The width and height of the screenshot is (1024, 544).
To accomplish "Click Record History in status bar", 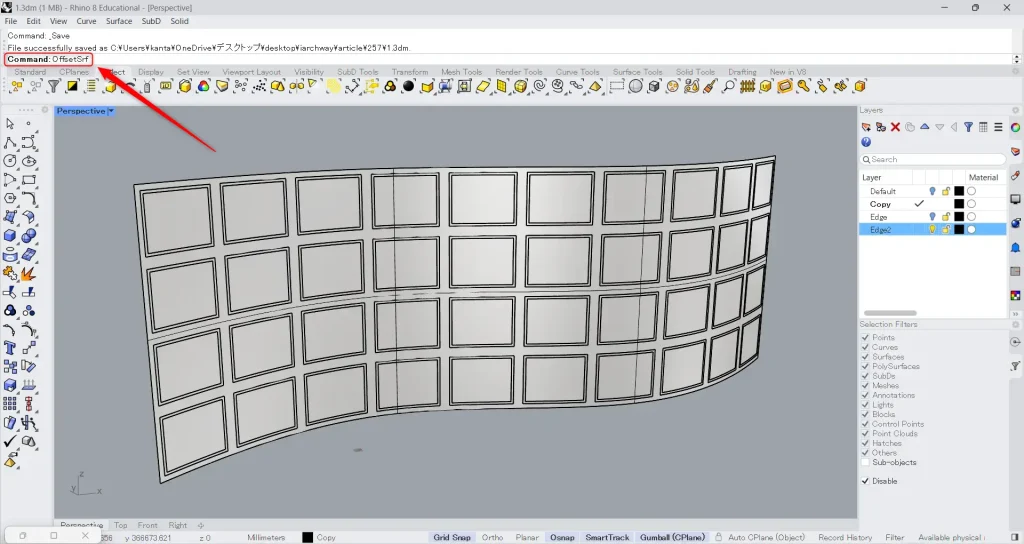I will click(845, 537).
